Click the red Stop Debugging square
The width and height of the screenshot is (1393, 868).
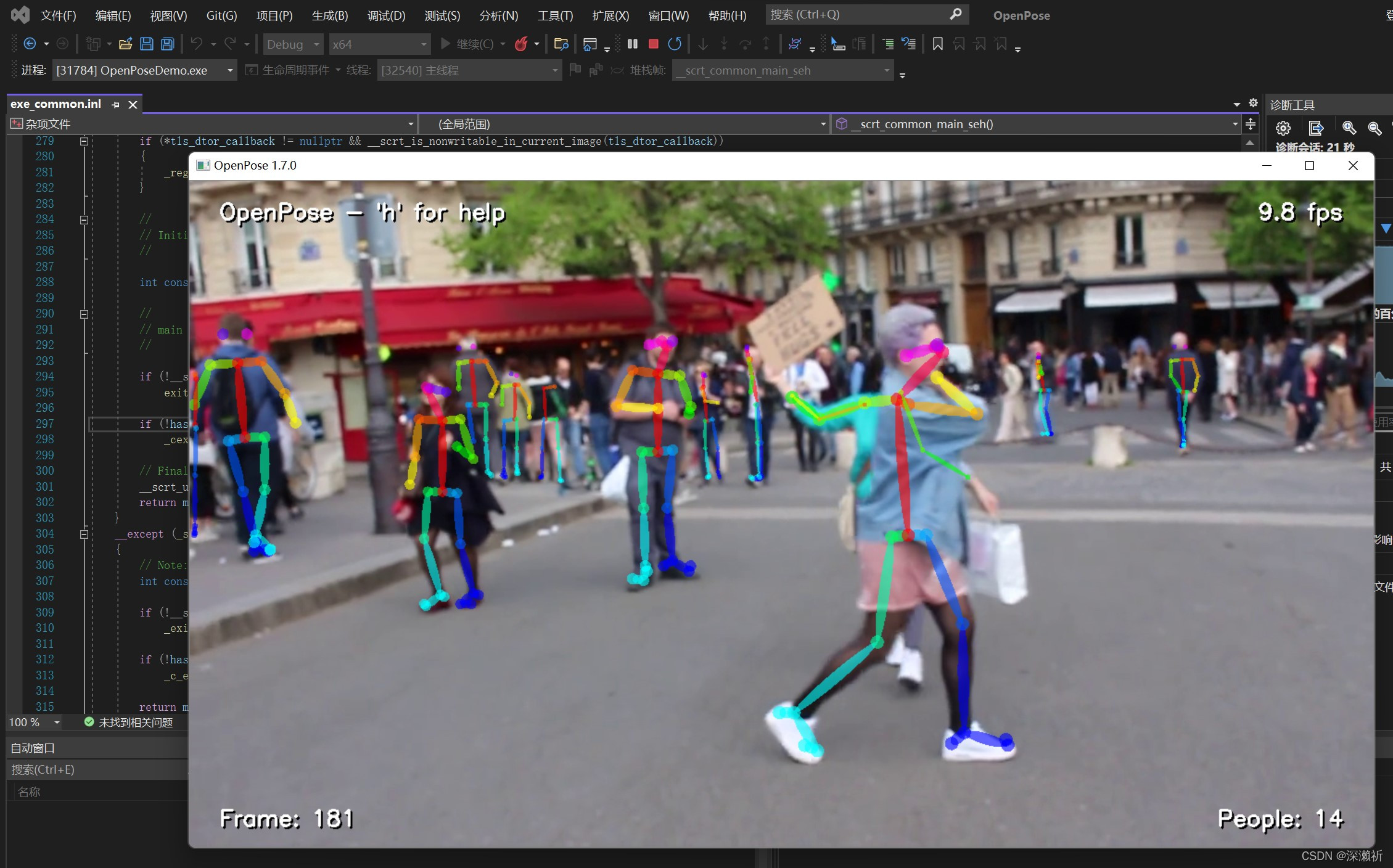pyautogui.click(x=654, y=44)
